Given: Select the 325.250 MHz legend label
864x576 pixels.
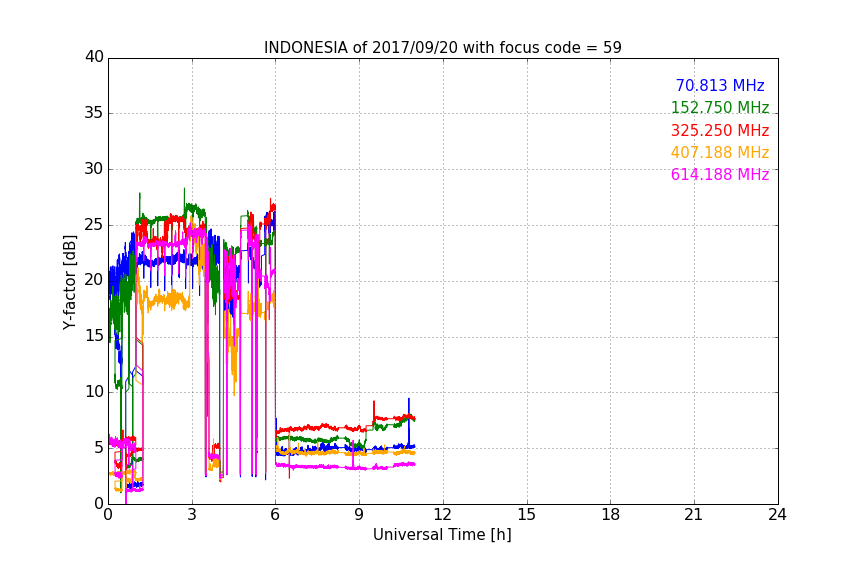Looking at the screenshot, I should (720, 130).
